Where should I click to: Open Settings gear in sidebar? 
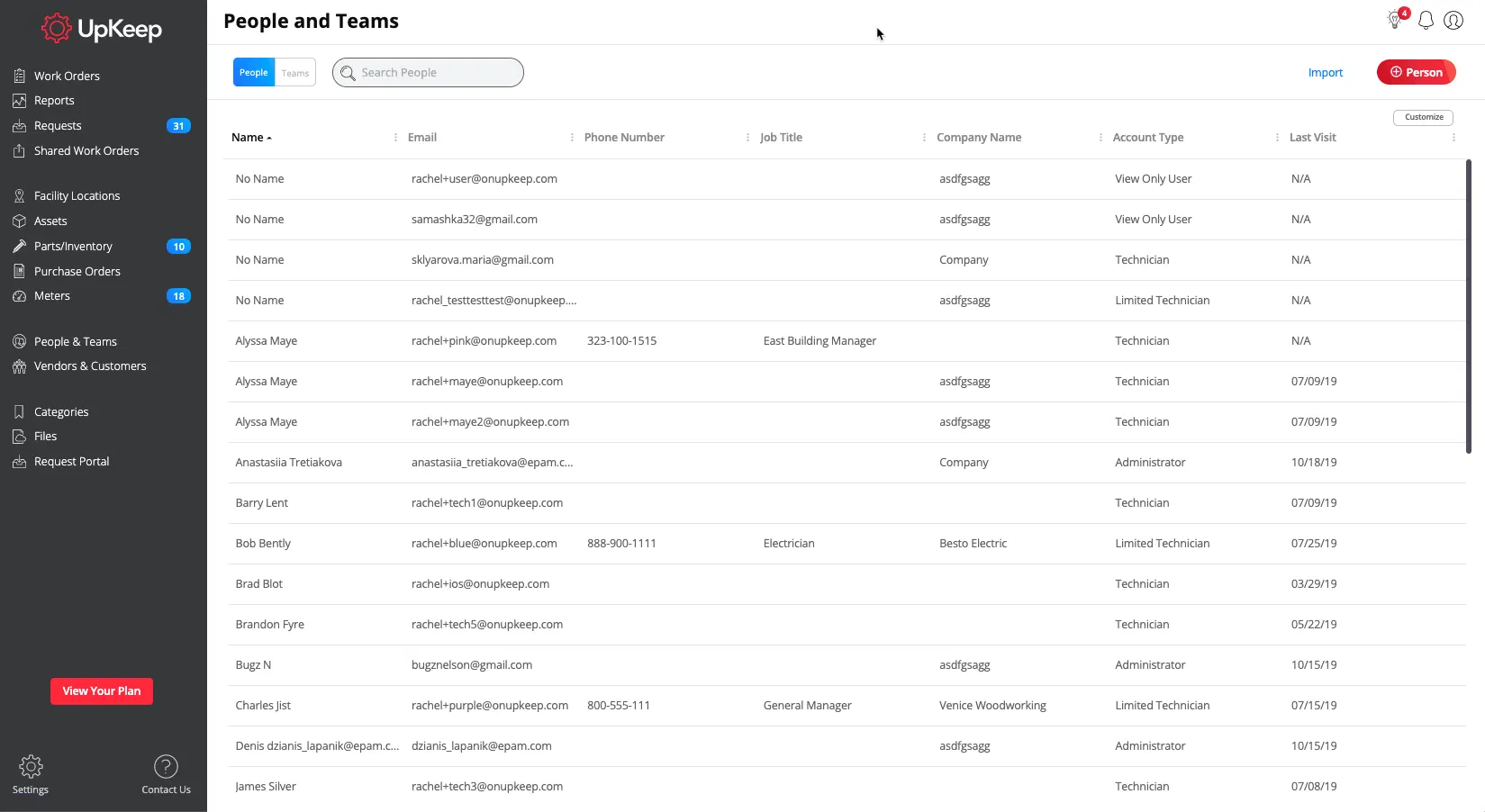tap(31, 767)
